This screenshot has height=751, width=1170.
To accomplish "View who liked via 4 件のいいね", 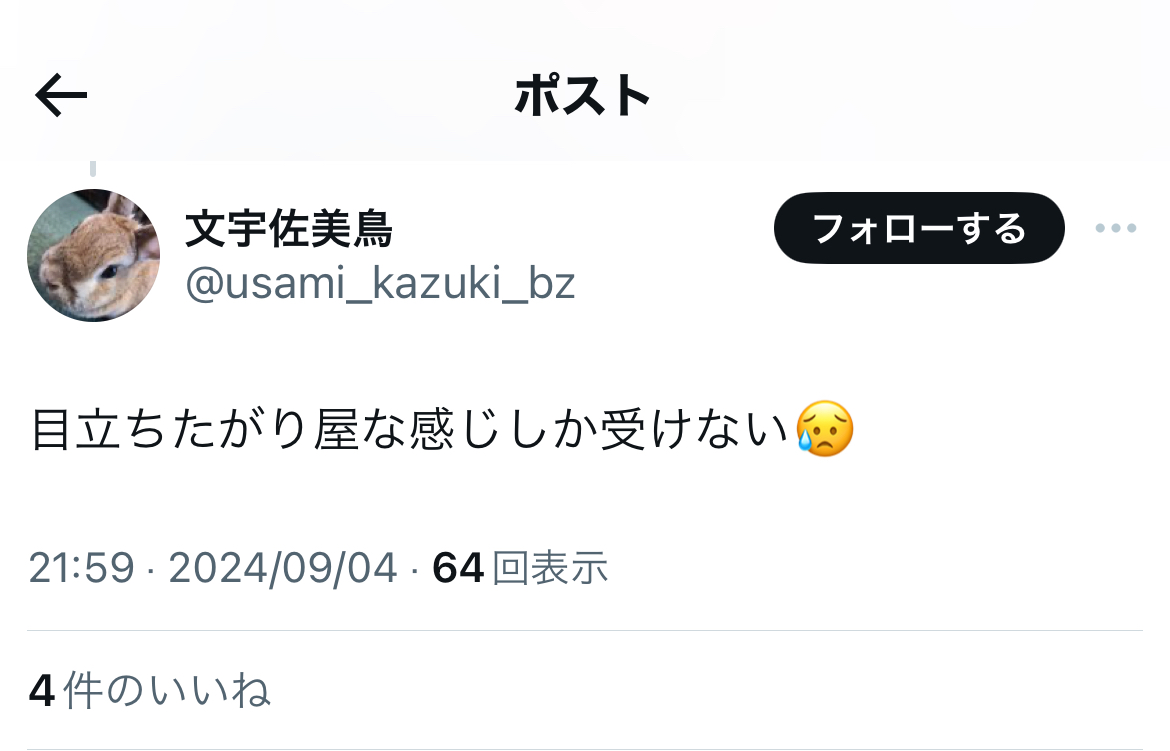I will click(149, 690).
